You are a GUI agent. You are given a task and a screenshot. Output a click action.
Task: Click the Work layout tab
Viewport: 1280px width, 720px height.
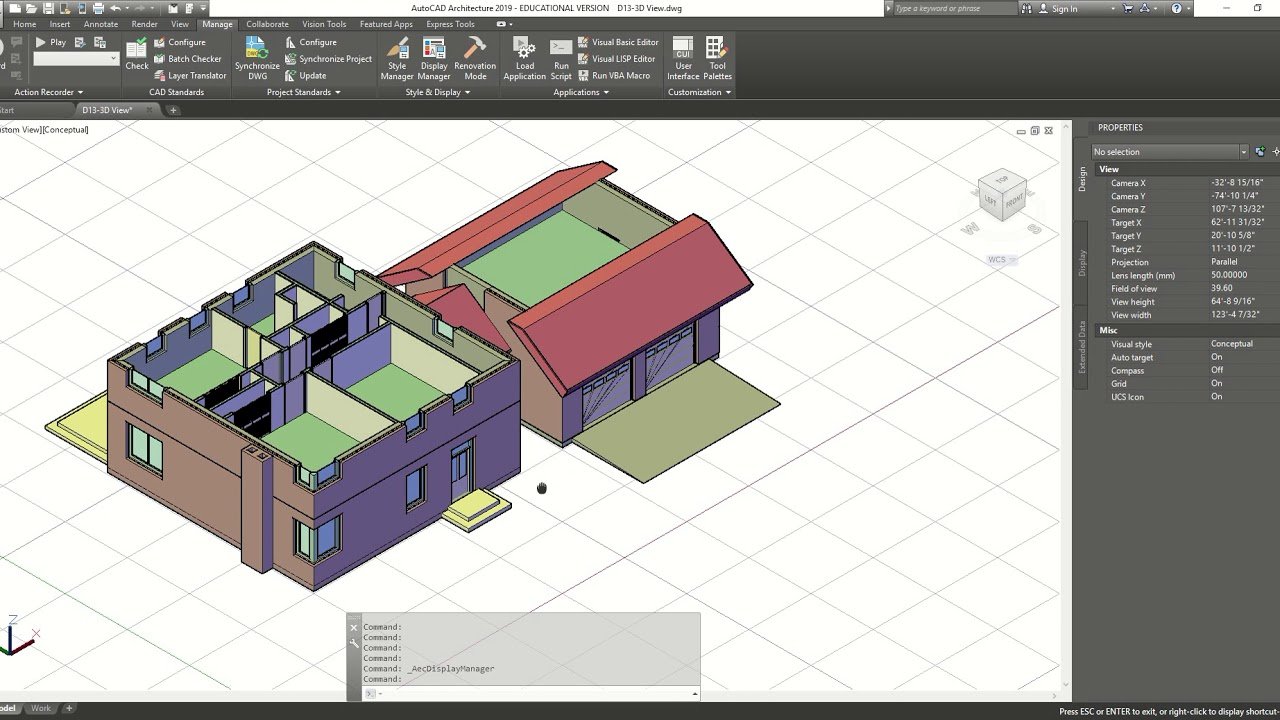click(41, 708)
